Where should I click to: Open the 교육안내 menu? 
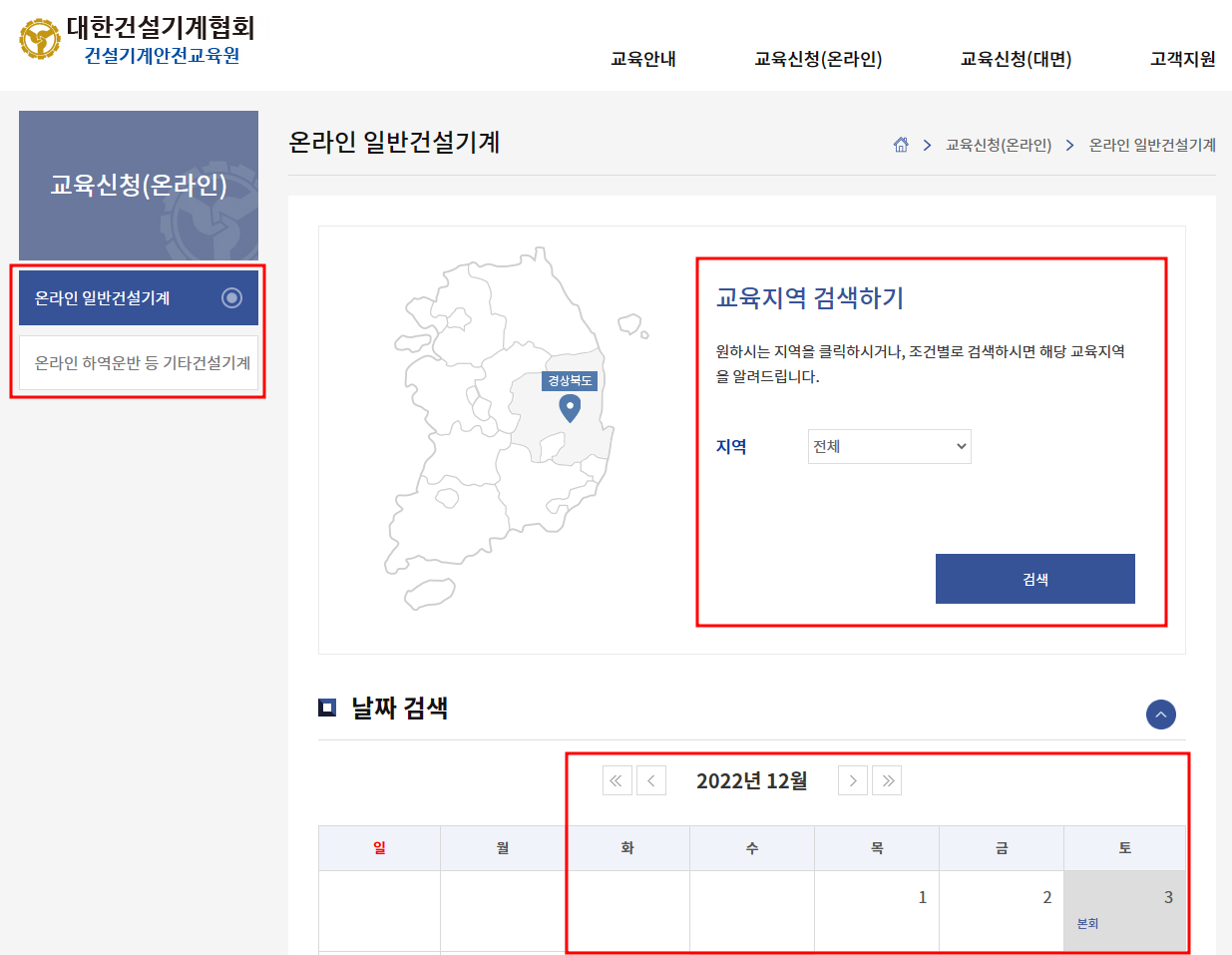(641, 59)
